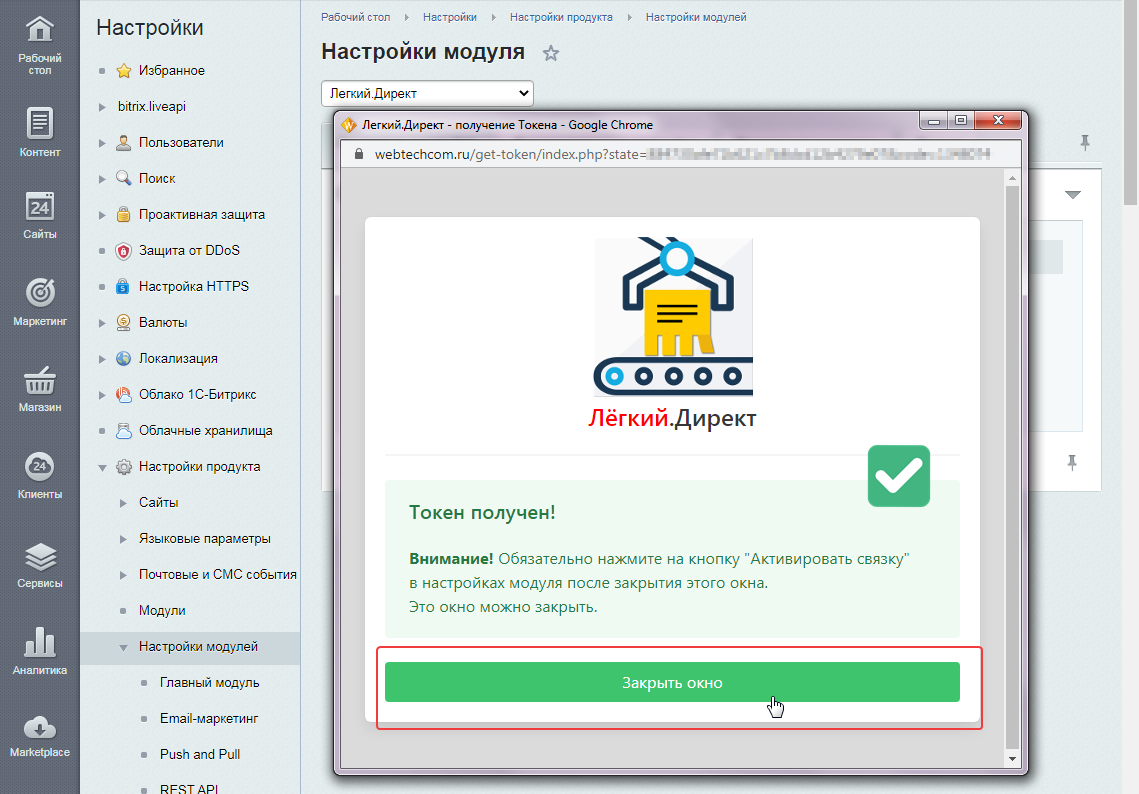Click the Локализация globe icon

(124, 358)
